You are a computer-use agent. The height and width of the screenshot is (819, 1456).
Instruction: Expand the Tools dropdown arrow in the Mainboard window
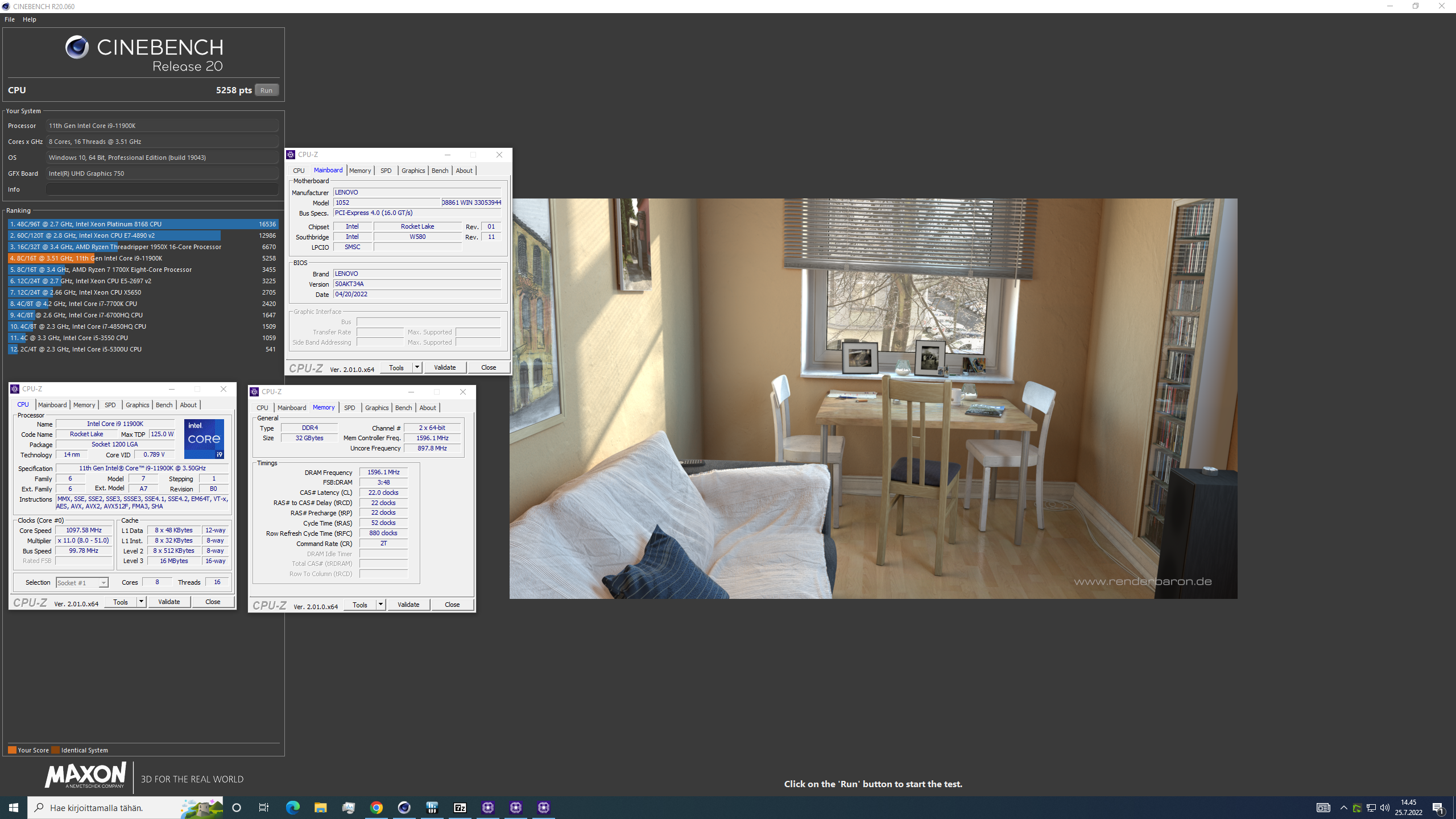[417, 367]
